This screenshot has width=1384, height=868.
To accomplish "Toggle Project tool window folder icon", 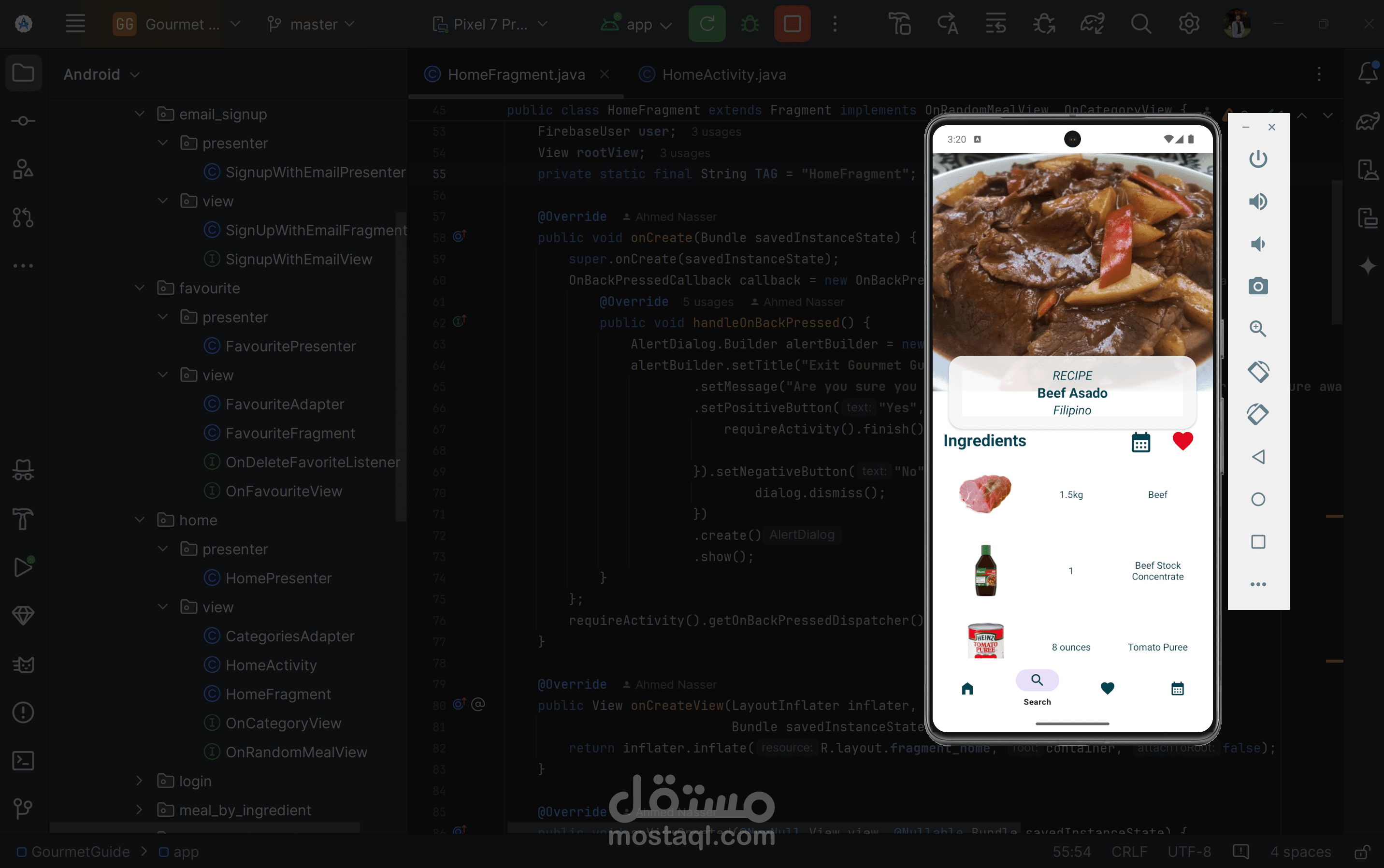I will pos(23,73).
